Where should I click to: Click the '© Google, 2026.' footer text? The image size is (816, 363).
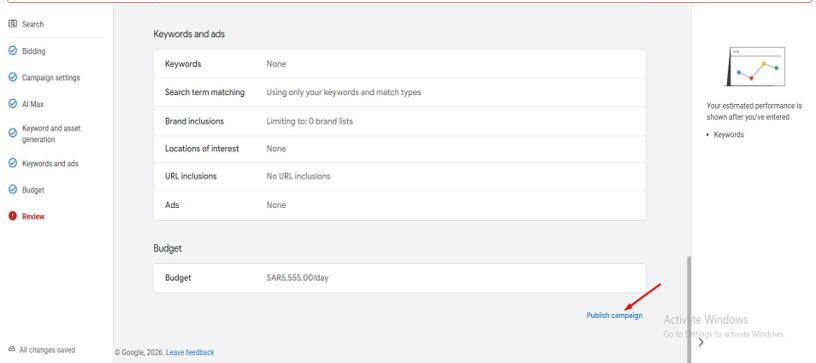click(x=139, y=352)
